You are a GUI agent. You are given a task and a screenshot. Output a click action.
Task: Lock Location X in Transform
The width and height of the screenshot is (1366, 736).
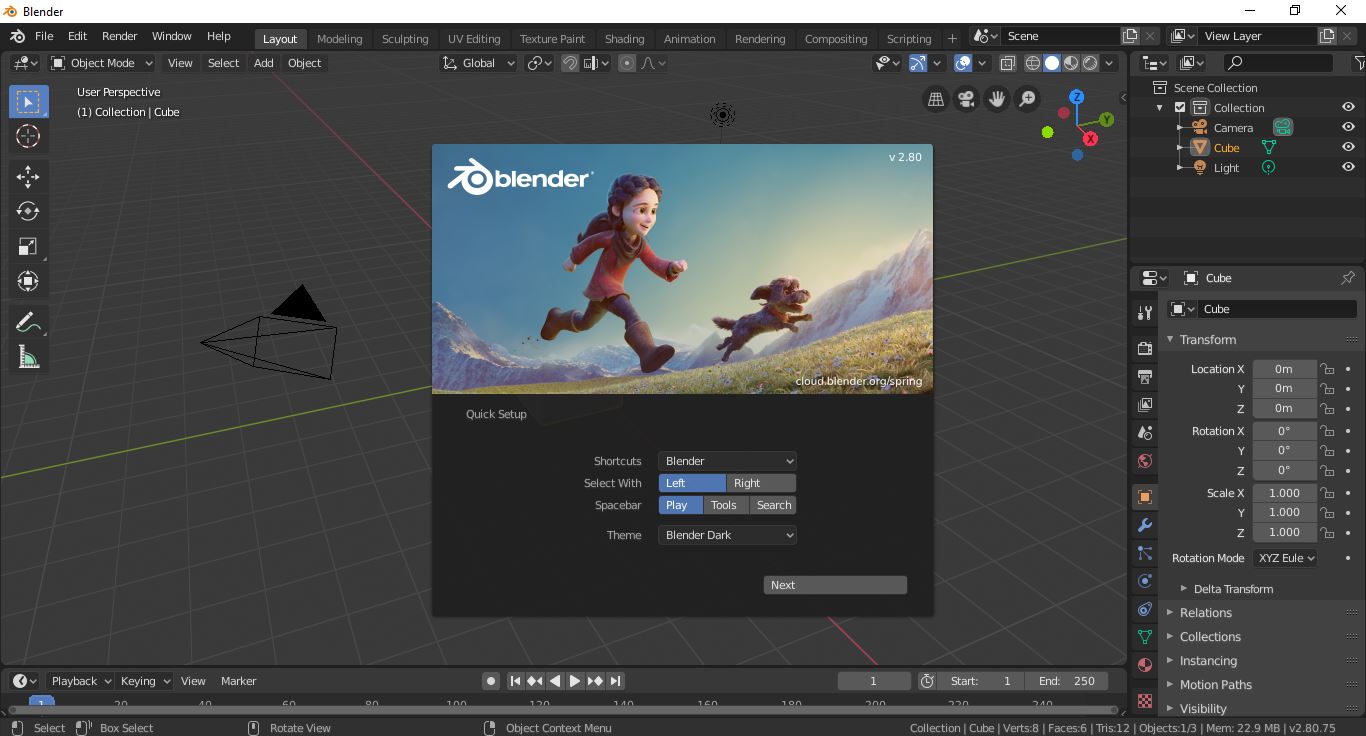[1327, 369]
